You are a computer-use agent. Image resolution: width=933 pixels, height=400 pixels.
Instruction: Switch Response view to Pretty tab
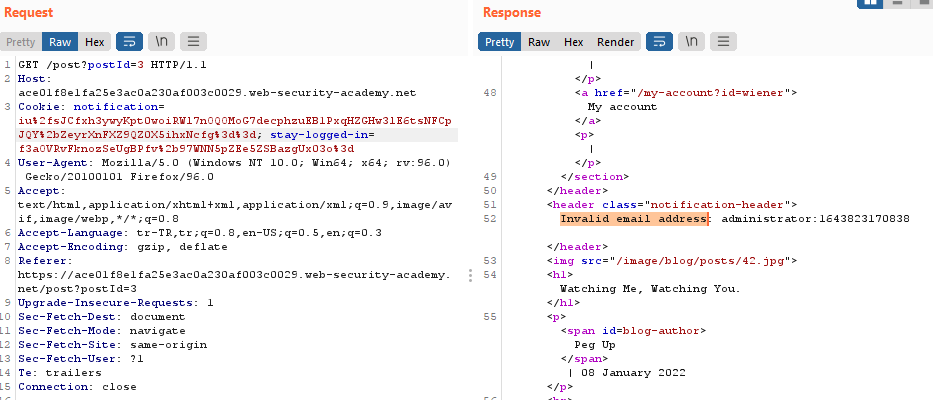(499, 42)
